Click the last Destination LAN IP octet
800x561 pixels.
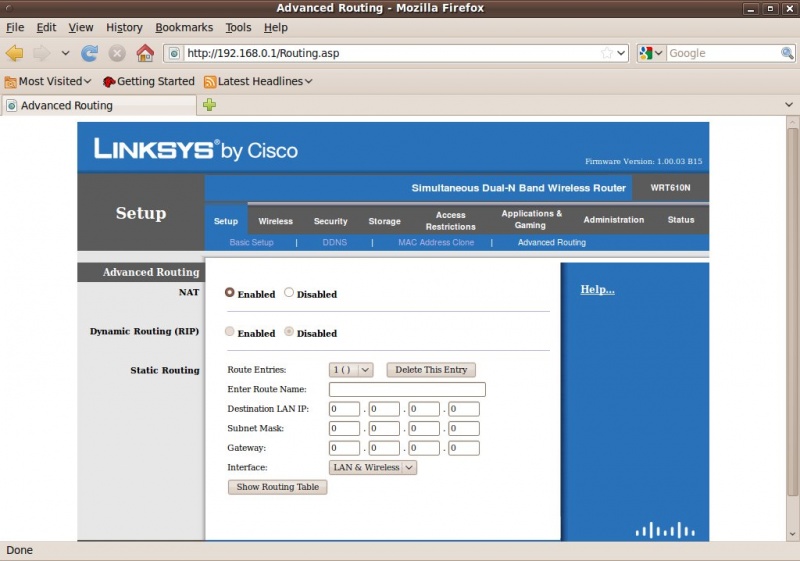tap(464, 409)
